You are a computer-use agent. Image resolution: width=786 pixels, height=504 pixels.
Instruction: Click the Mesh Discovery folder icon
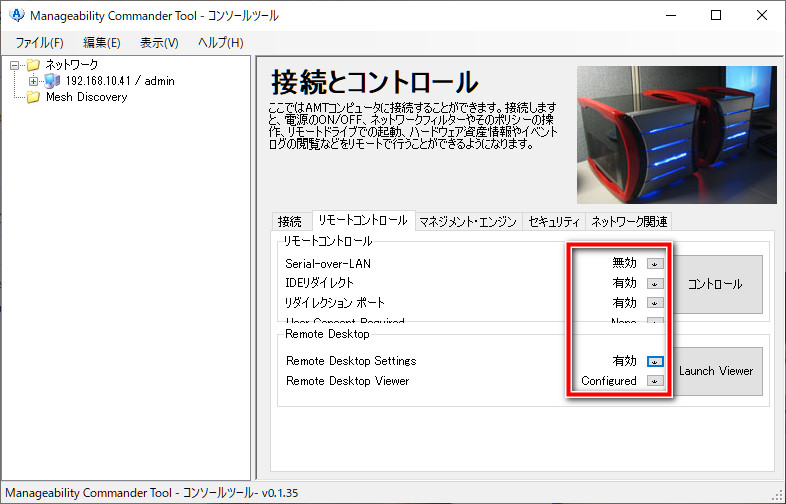(33, 97)
